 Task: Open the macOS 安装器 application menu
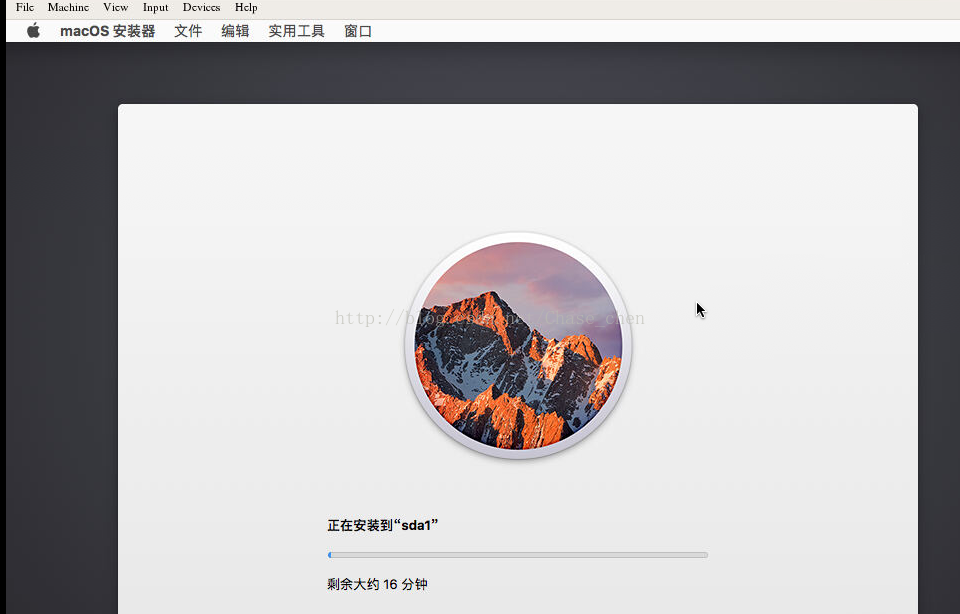point(107,31)
